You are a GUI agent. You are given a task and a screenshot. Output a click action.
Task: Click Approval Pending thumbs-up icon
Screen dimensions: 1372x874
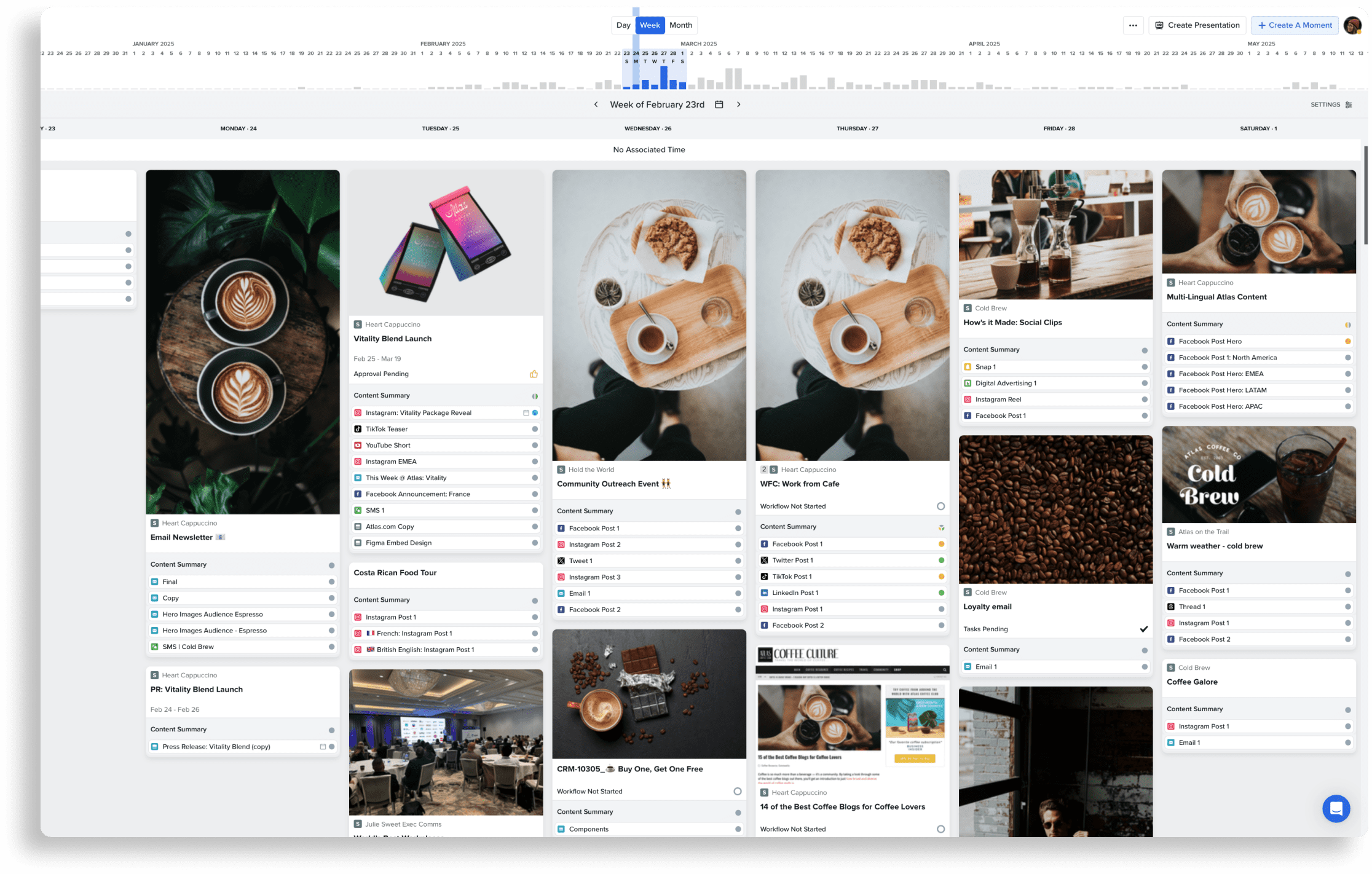pyautogui.click(x=534, y=374)
